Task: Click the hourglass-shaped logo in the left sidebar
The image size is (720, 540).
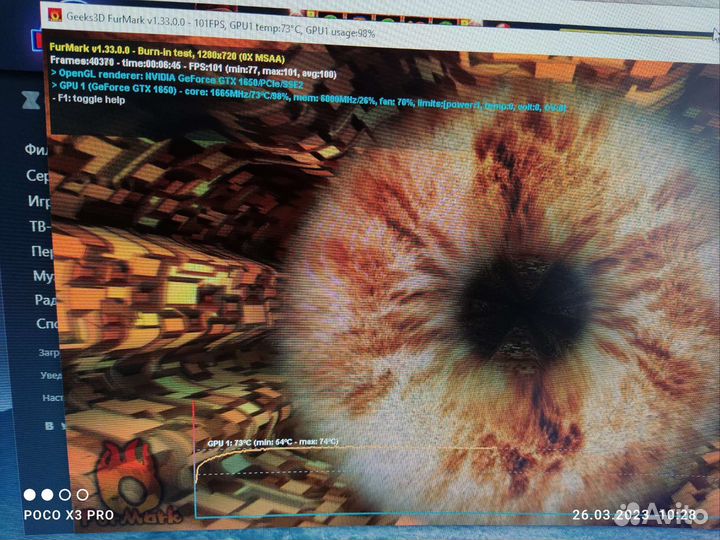Action: point(30,98)
